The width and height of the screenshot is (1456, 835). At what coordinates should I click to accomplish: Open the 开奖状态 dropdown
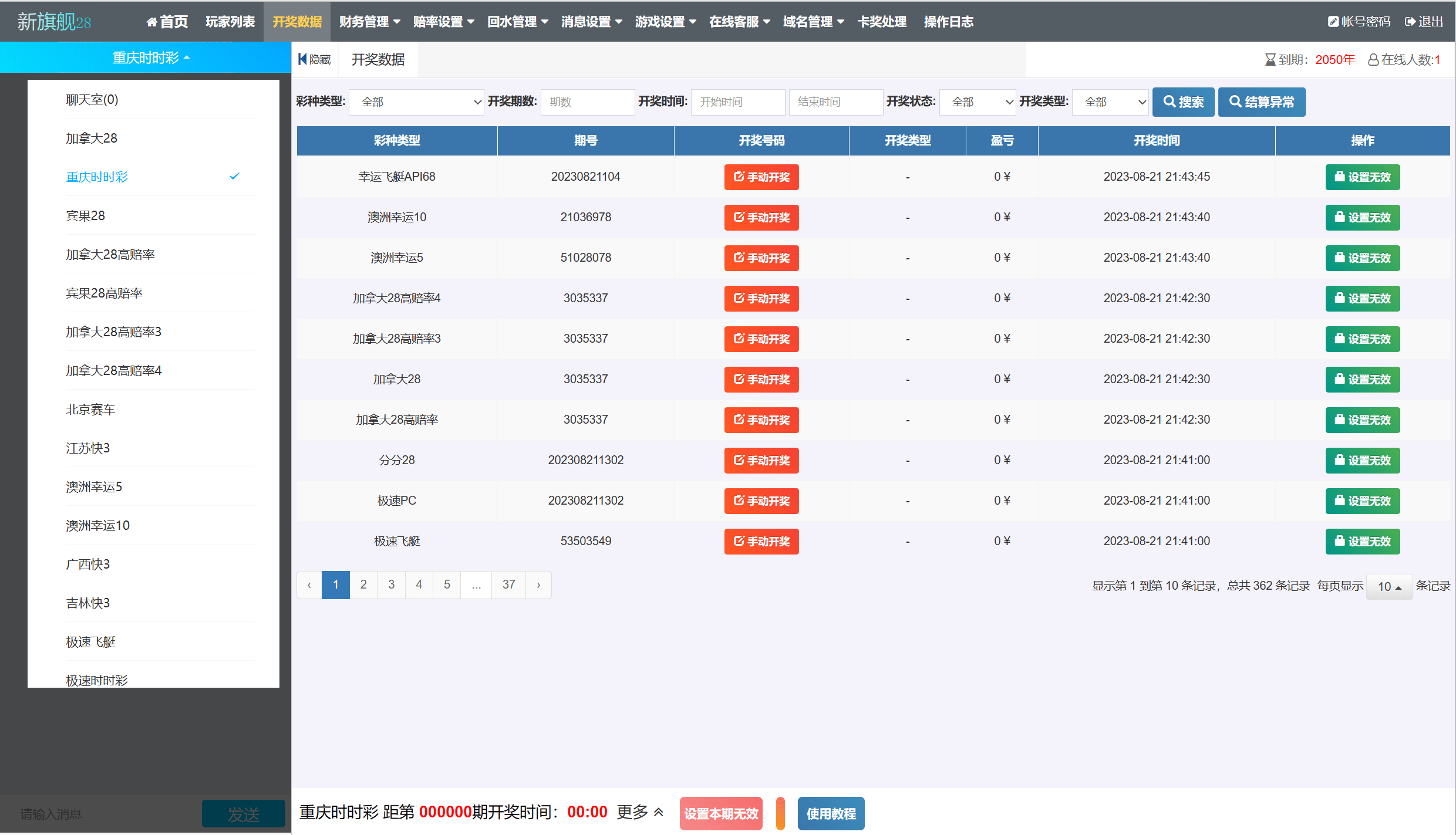pos(978,102)
